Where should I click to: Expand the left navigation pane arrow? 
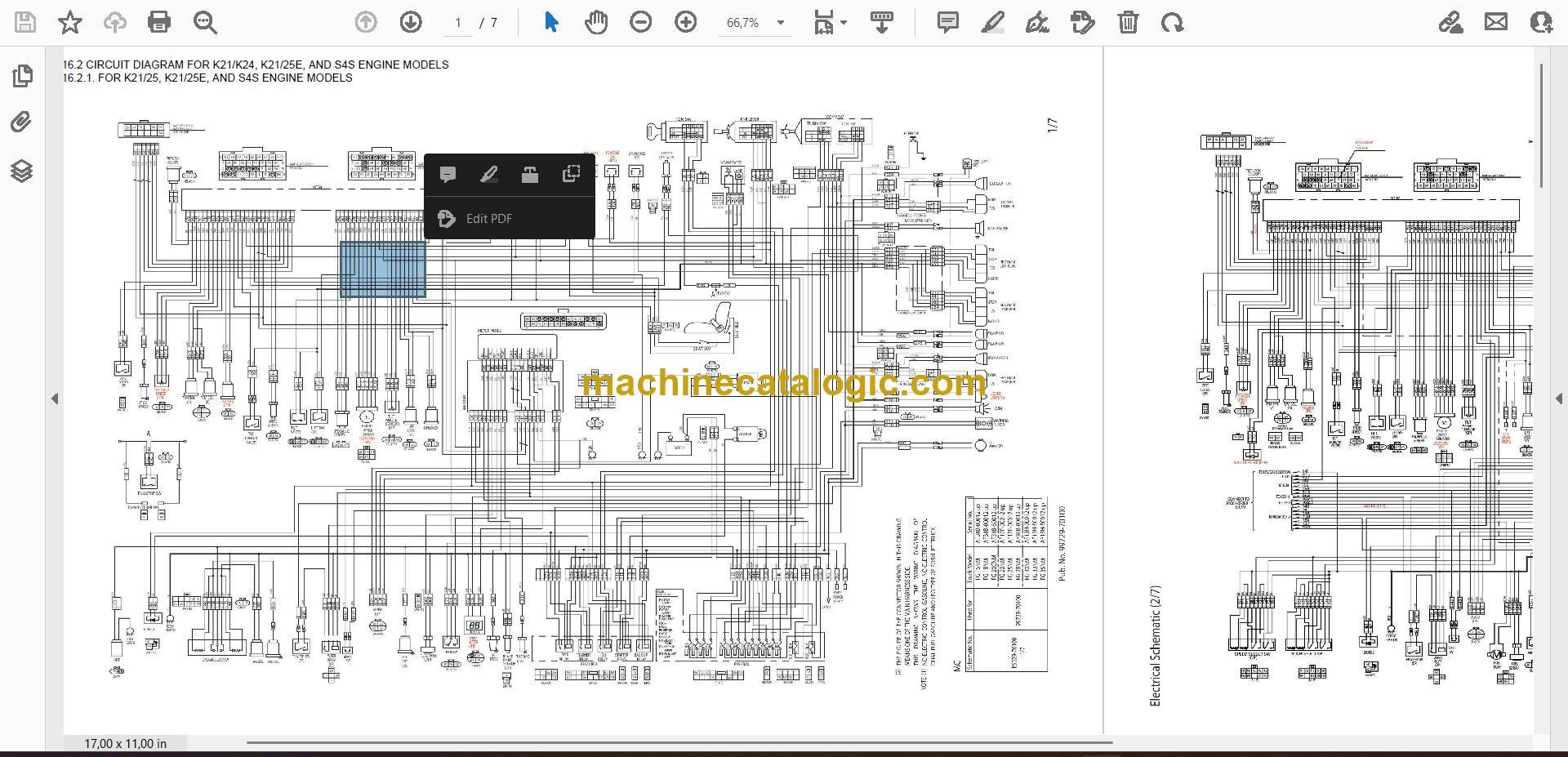[x=55, y=399]
